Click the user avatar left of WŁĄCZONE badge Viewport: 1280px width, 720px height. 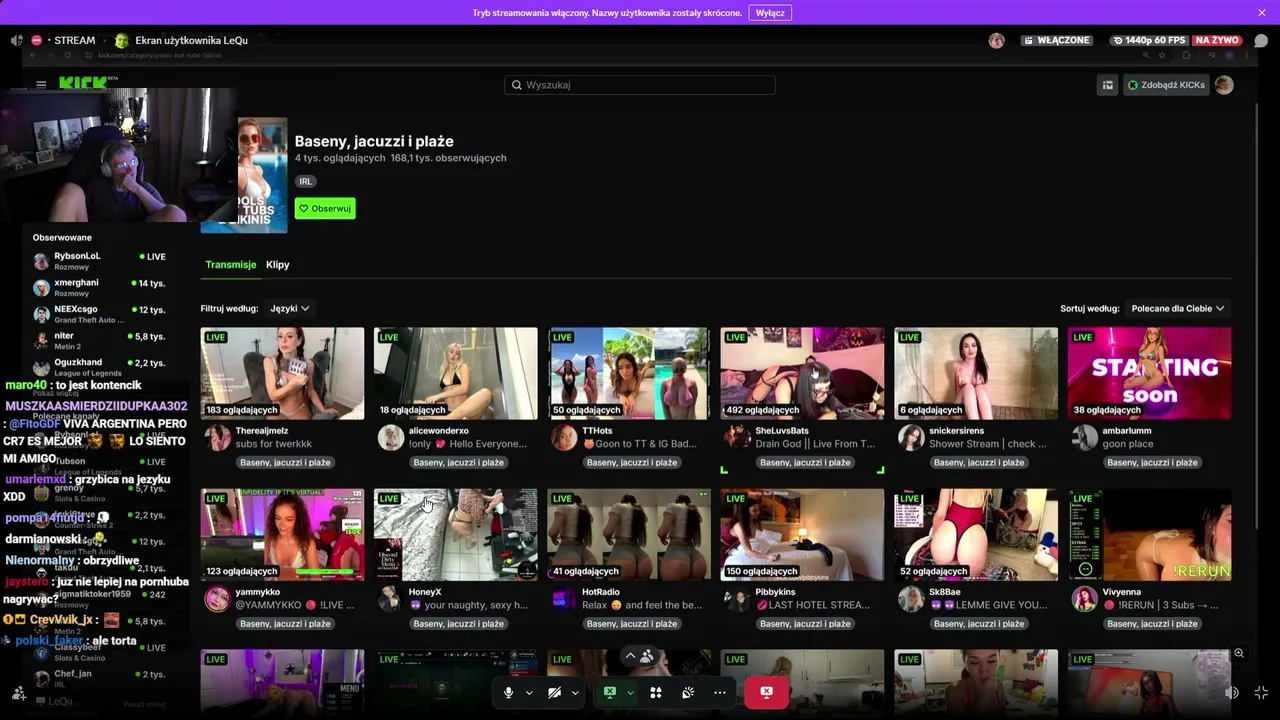tap(996, 41)
